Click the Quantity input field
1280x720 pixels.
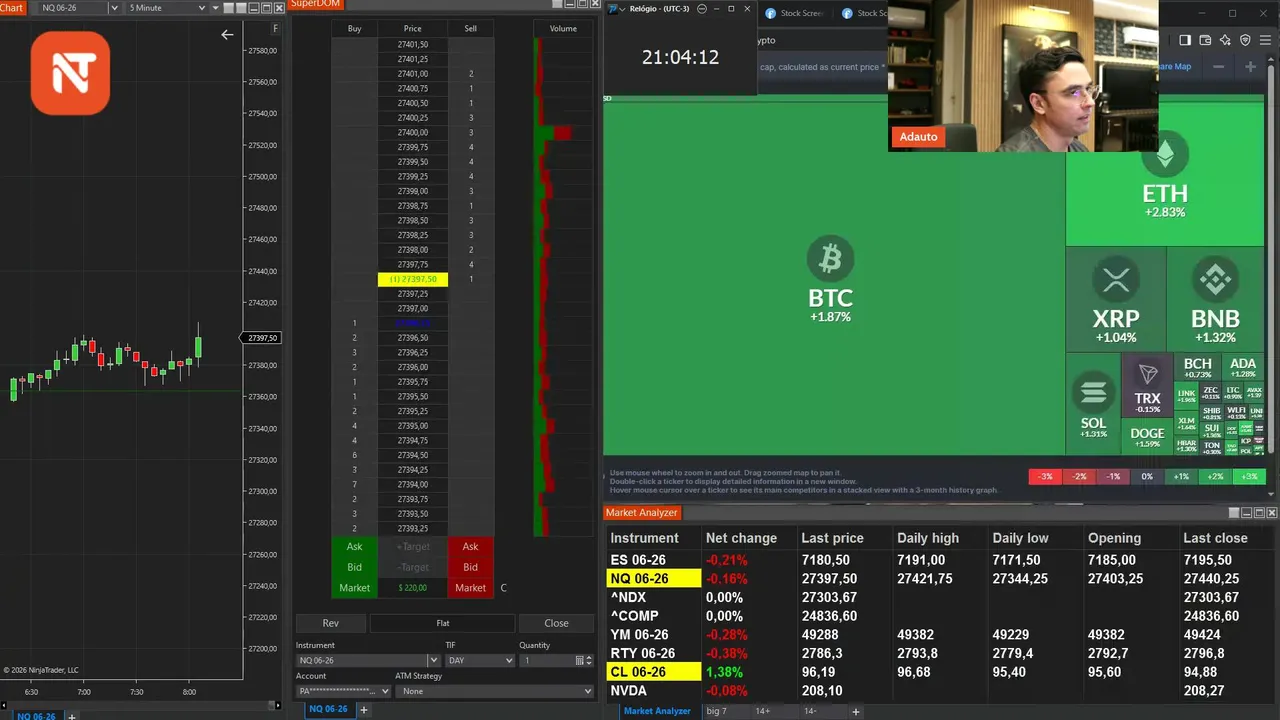pyautogui.click(x=546, y=661)
